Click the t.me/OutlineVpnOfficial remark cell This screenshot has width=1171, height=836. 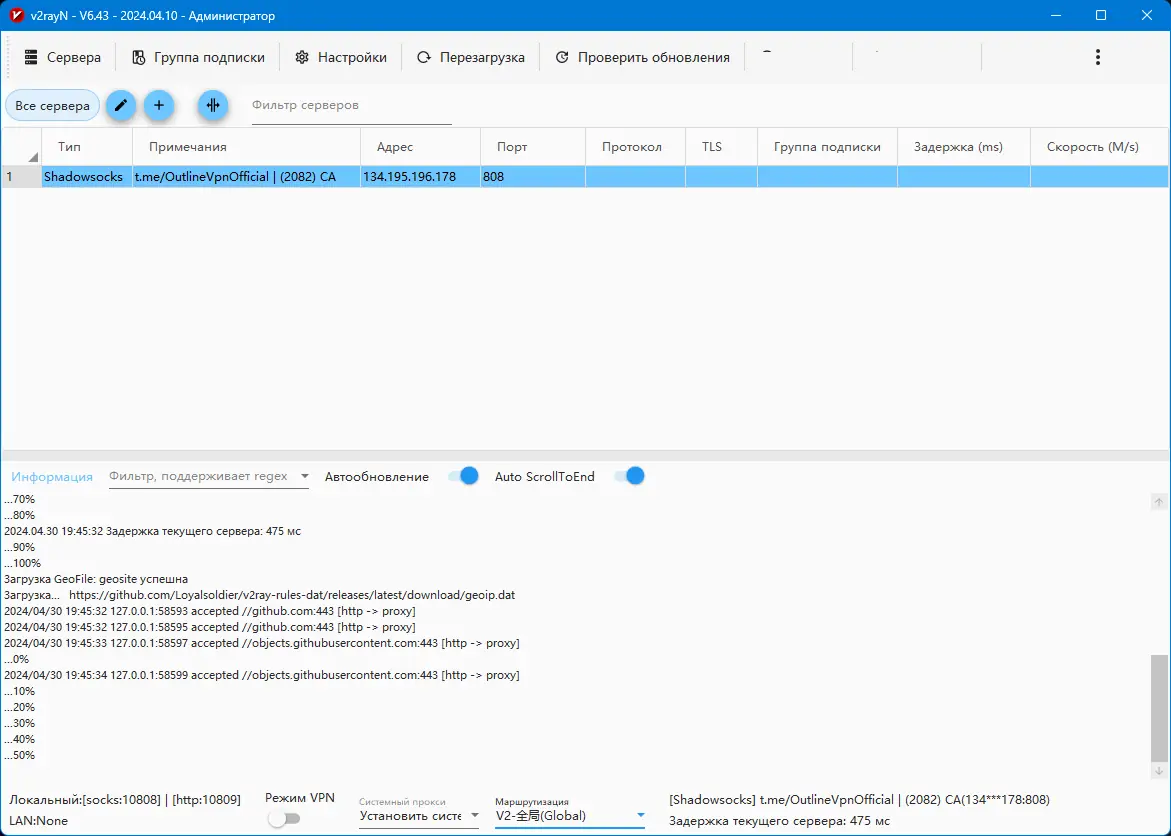(x=246, y=177)
